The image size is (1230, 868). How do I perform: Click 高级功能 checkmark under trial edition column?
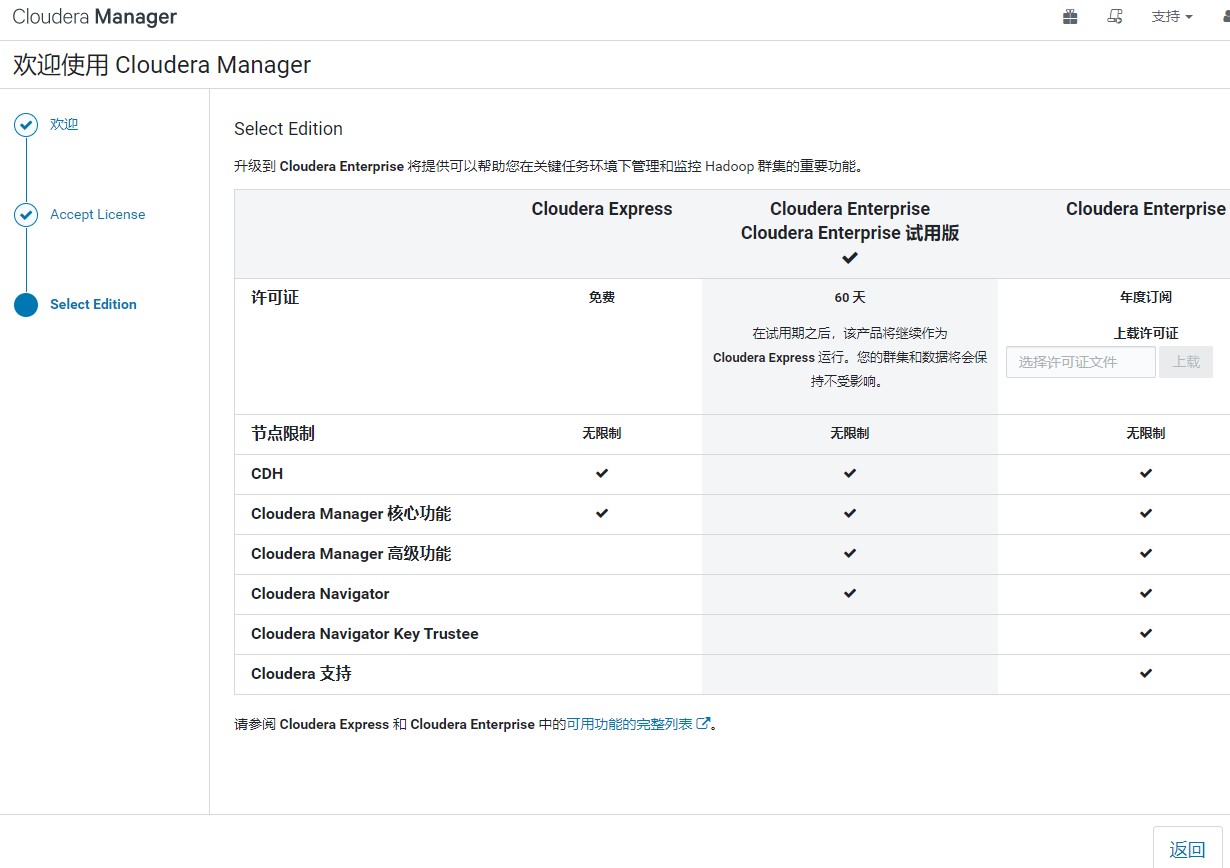point(850,553)
